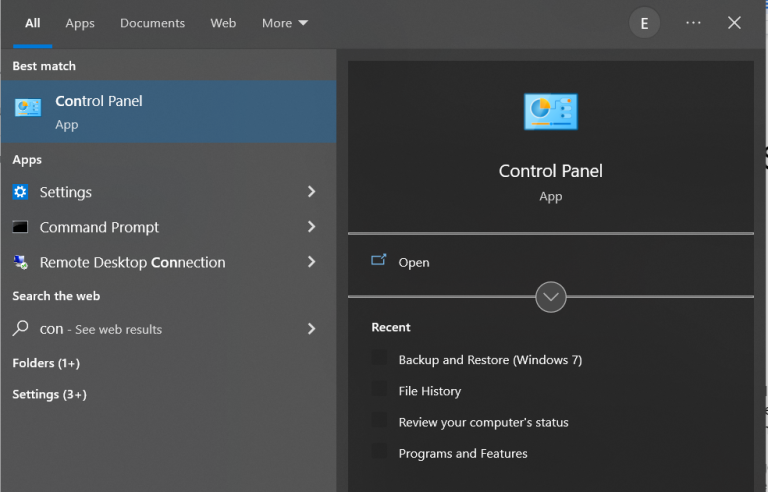Viewport: 768px width, 492px height.
Task: Expand Command Prompt options chevron
Action: pyautogui.click(x=312, y=226)
